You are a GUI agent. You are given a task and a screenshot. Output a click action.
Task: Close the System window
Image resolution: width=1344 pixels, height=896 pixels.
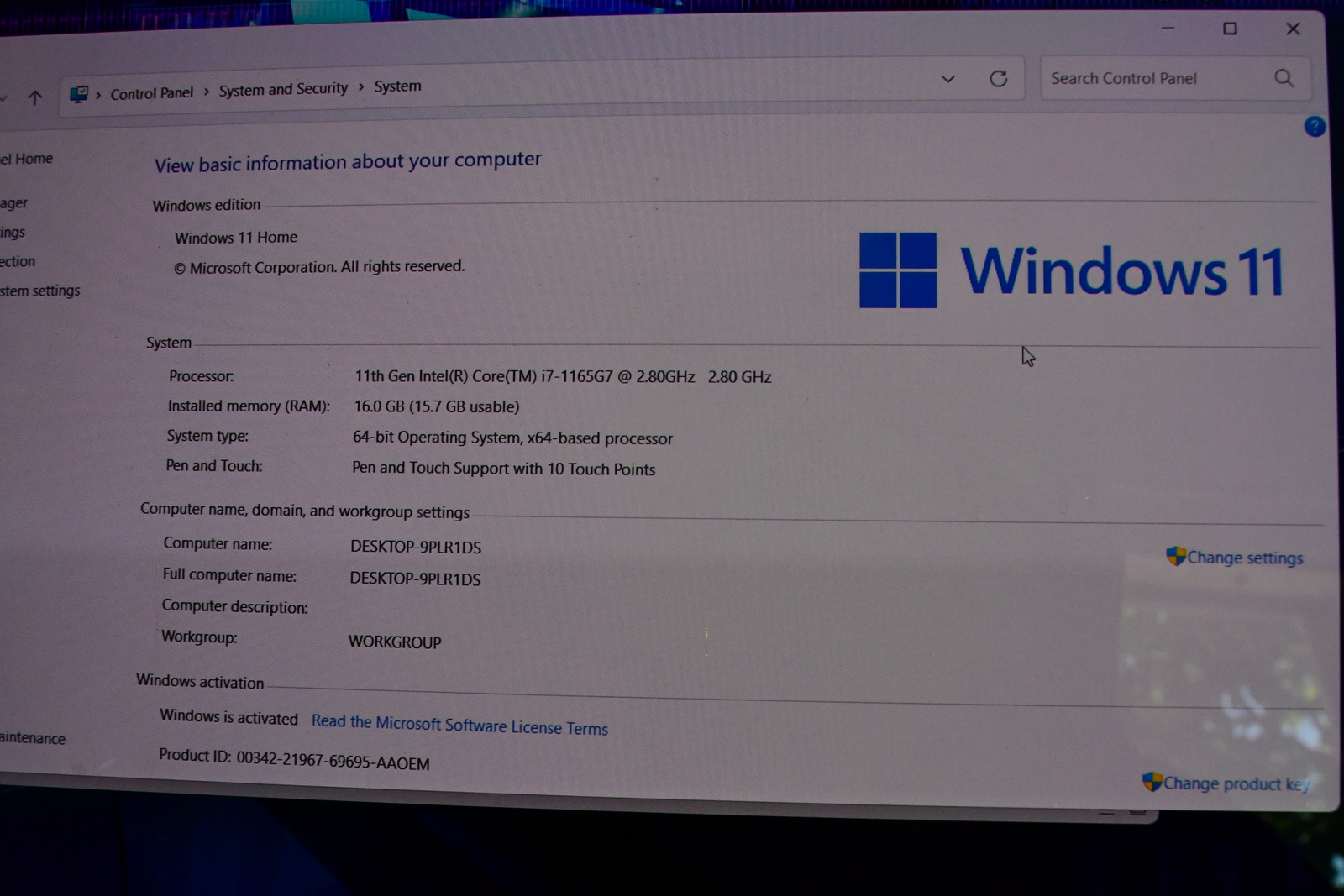[1293, 29]
